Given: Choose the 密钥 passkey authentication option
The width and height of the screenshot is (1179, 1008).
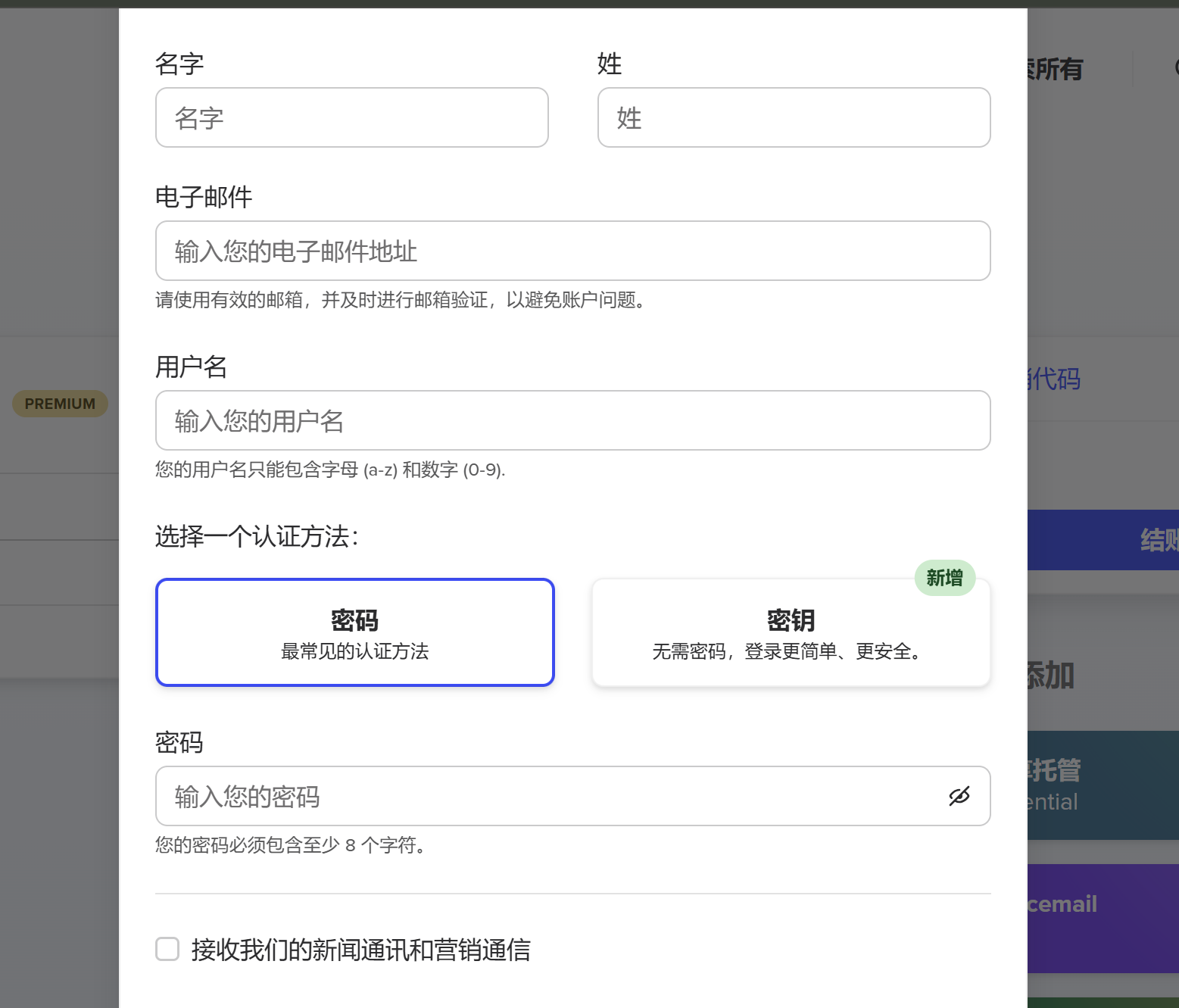Looking at the screenshot, I should point(791,632).
